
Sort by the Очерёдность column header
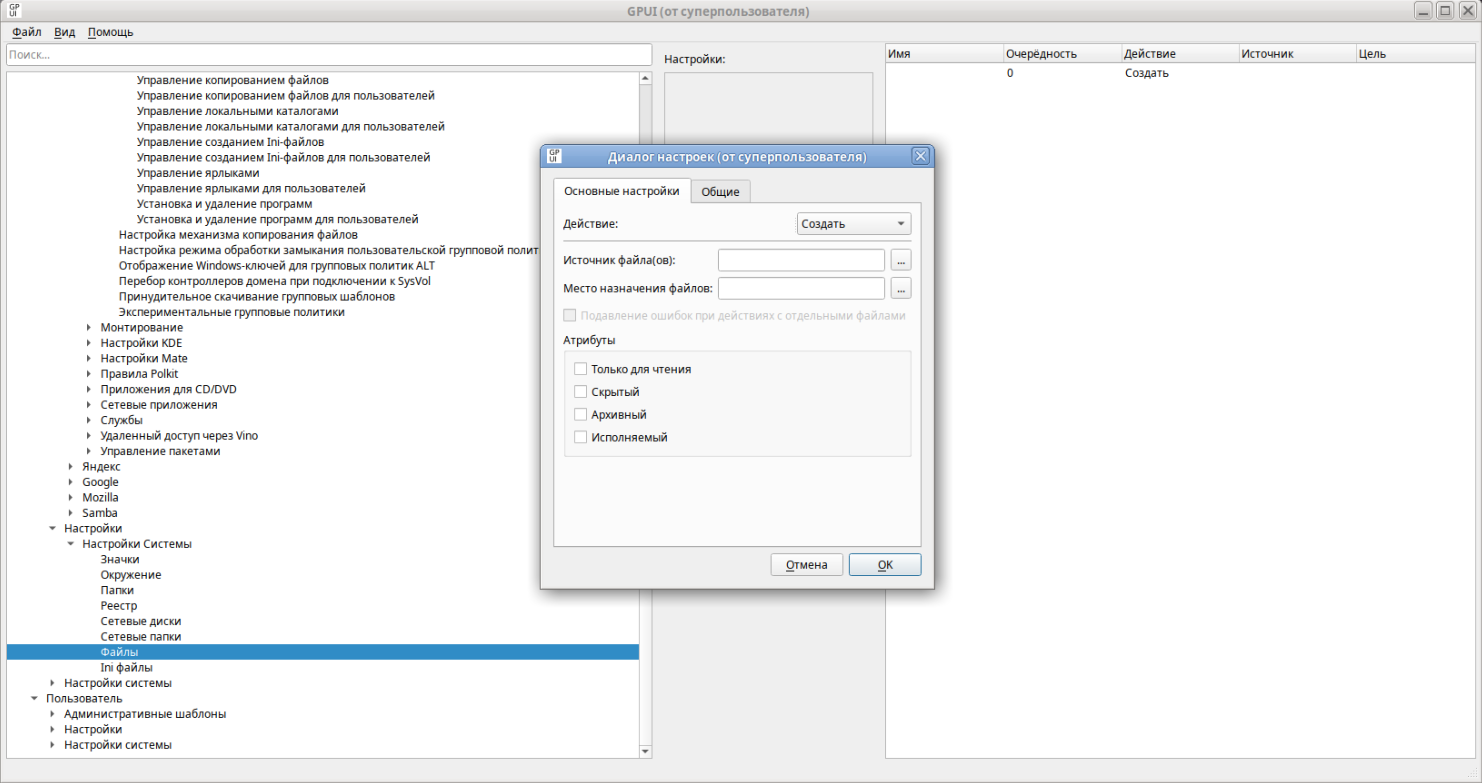pyautogui.click(x=1062, y=54)
